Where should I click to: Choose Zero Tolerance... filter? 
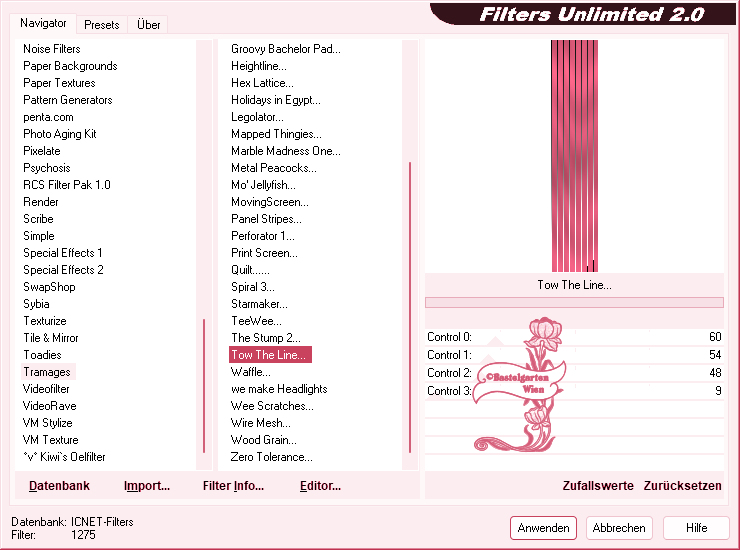(x=271, y=457)
